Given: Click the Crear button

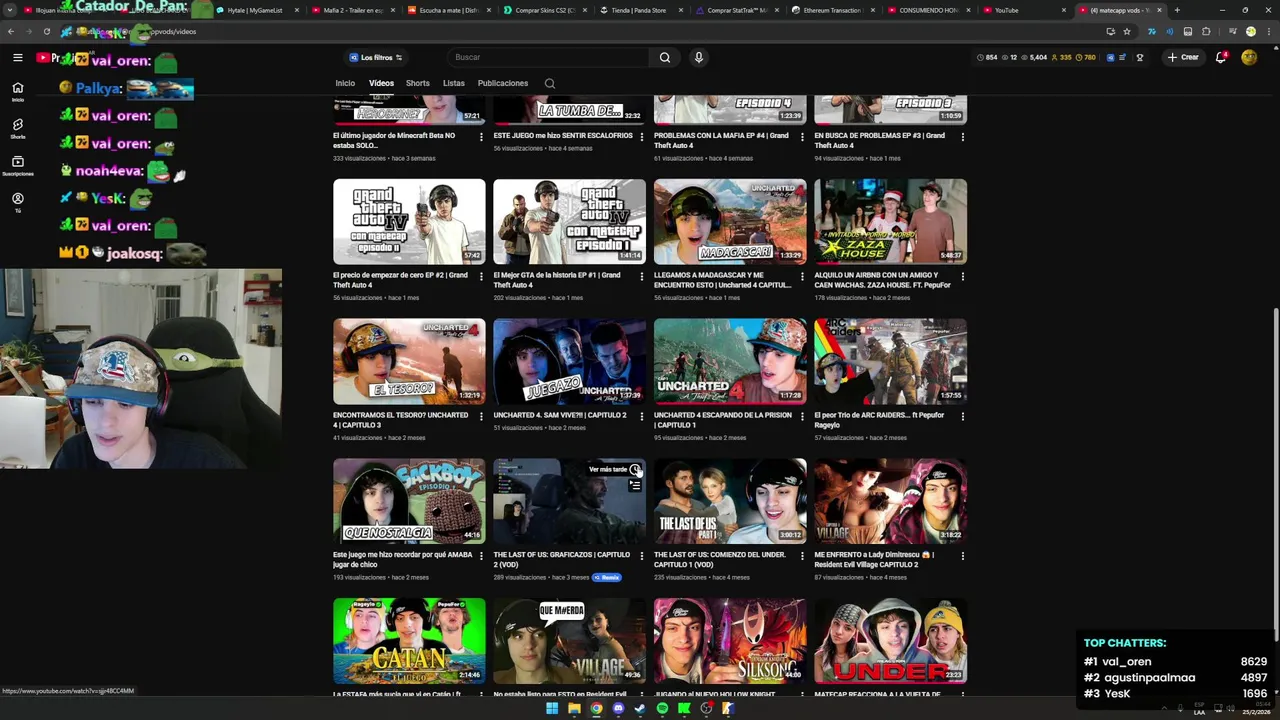Looking at the screenshot, I should 1182,58.
